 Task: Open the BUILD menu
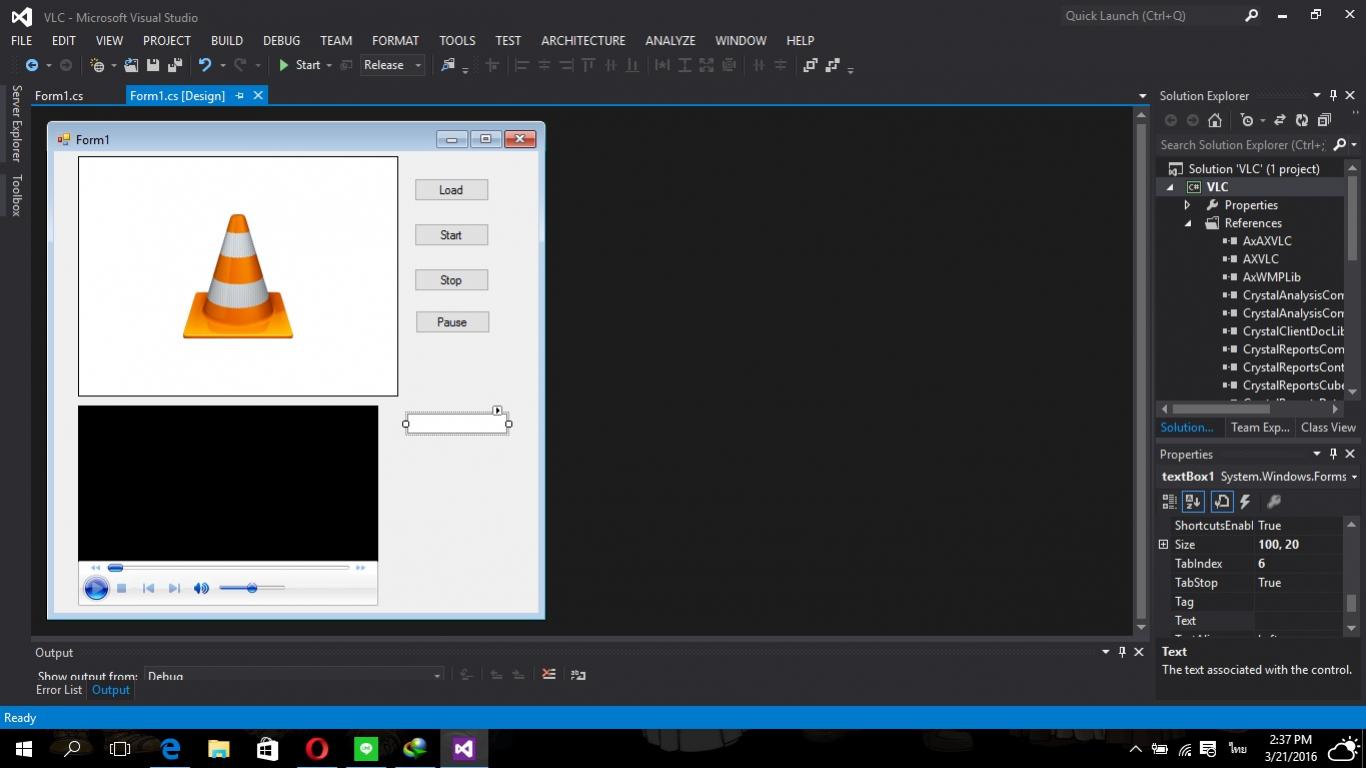[x=227, y=40]
